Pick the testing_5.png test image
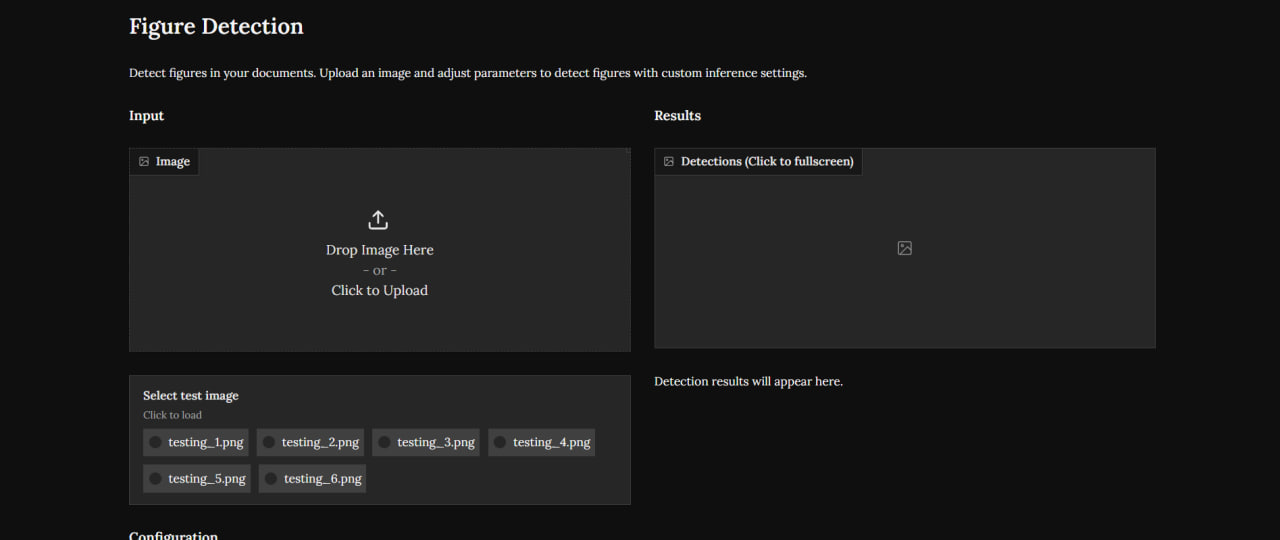The width and height of the screenshot is (1280, 540). (197, 479)
